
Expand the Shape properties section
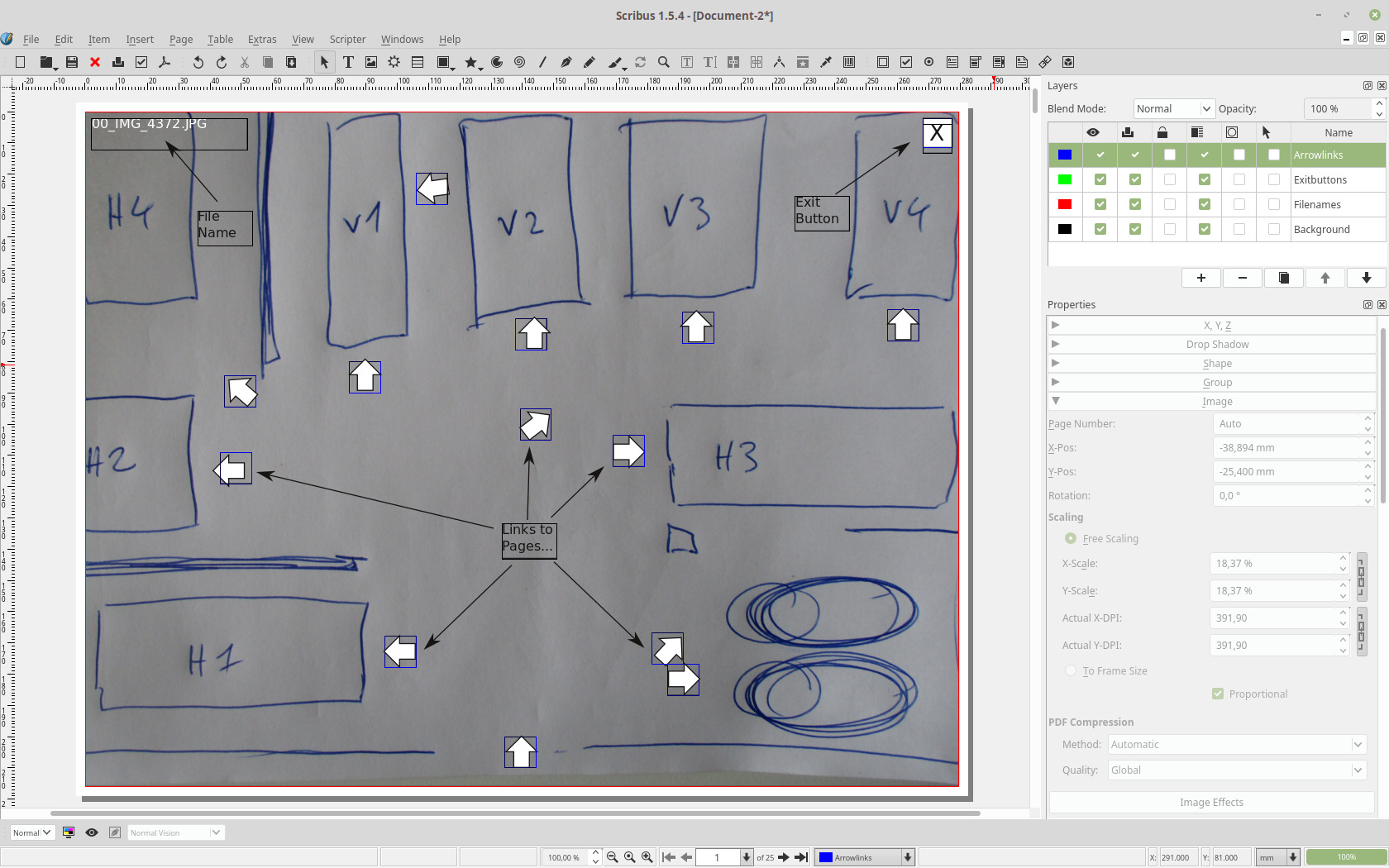coord(1212,364)
